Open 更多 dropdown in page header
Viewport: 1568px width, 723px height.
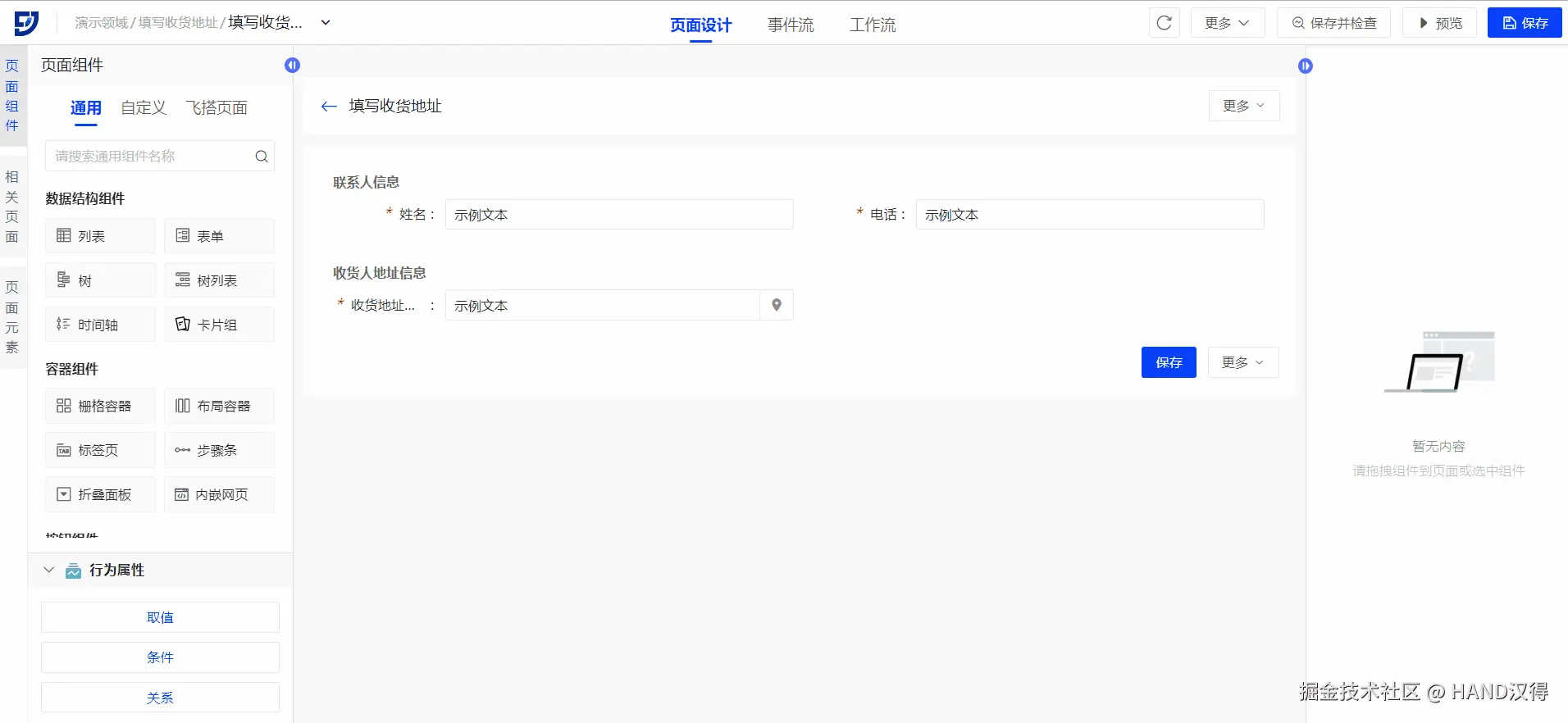coord(1243,106)
